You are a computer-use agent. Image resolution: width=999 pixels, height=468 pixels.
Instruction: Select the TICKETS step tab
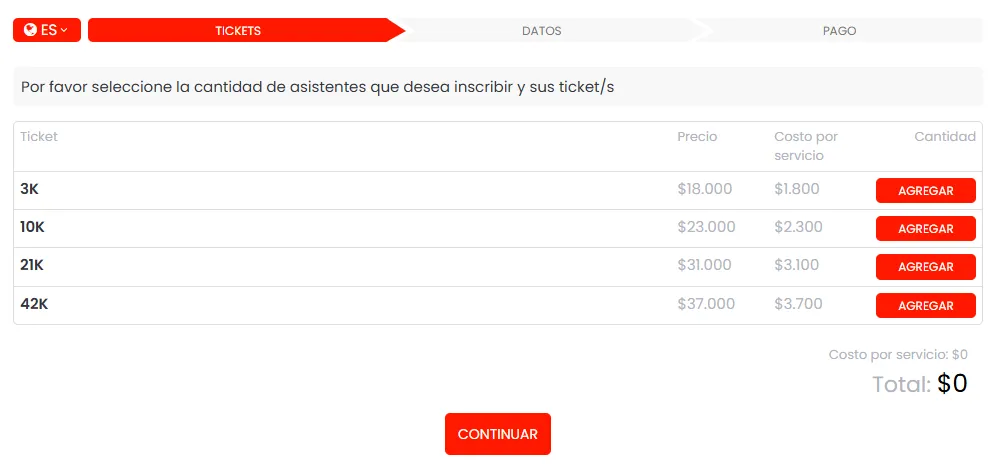click(x=238, y=30)
